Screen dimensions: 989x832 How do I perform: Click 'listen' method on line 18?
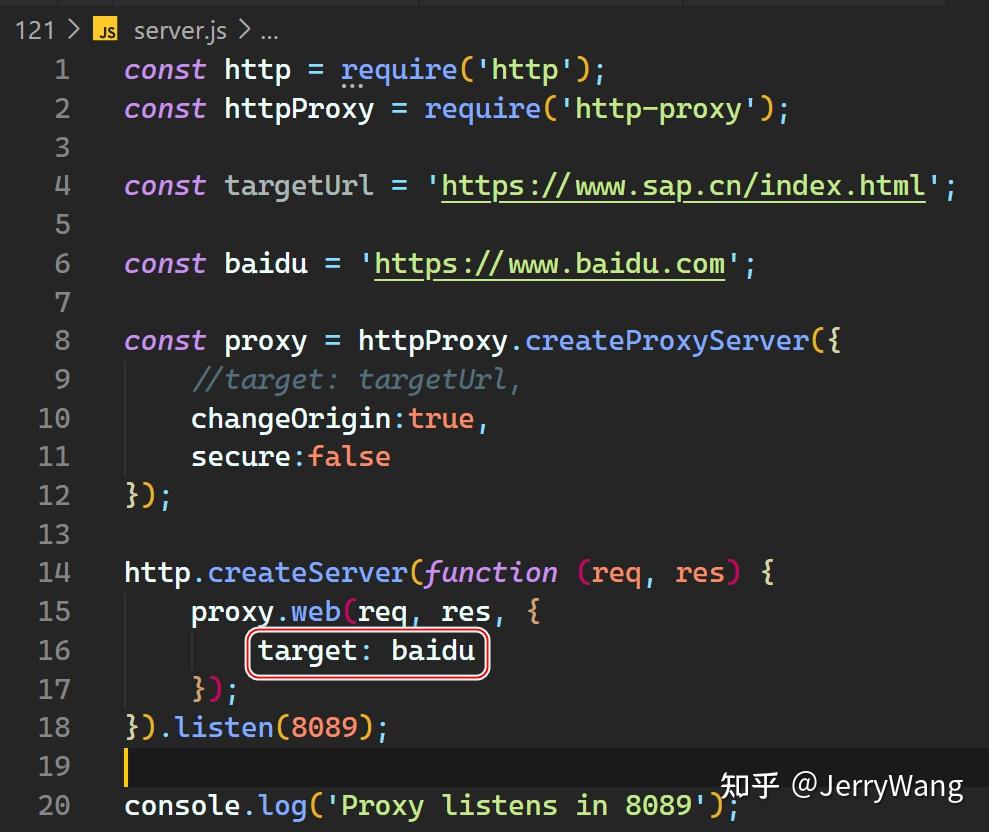[223, 727]
